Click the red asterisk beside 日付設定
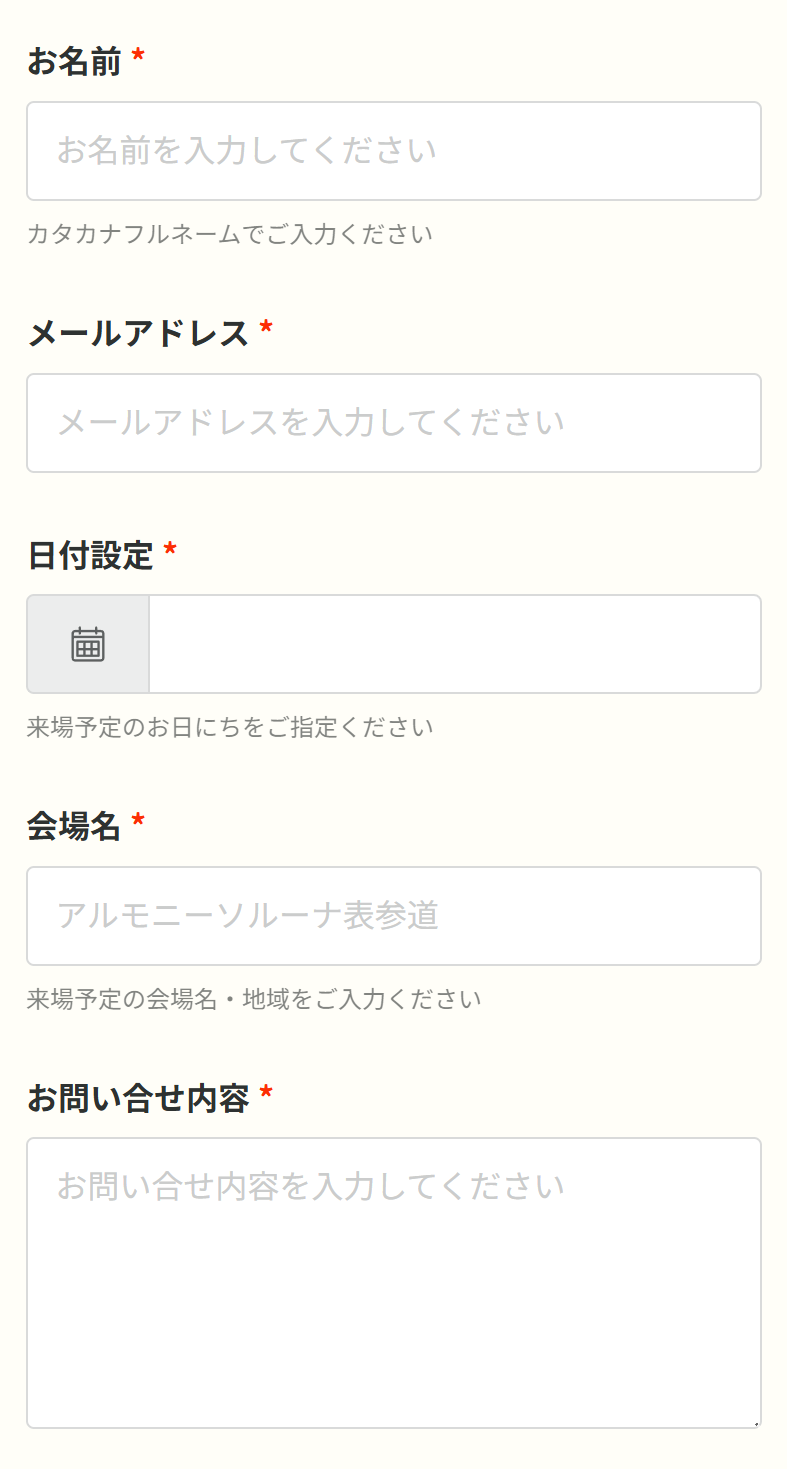Screen dimensions: 787x1469 tap(170, 551)
